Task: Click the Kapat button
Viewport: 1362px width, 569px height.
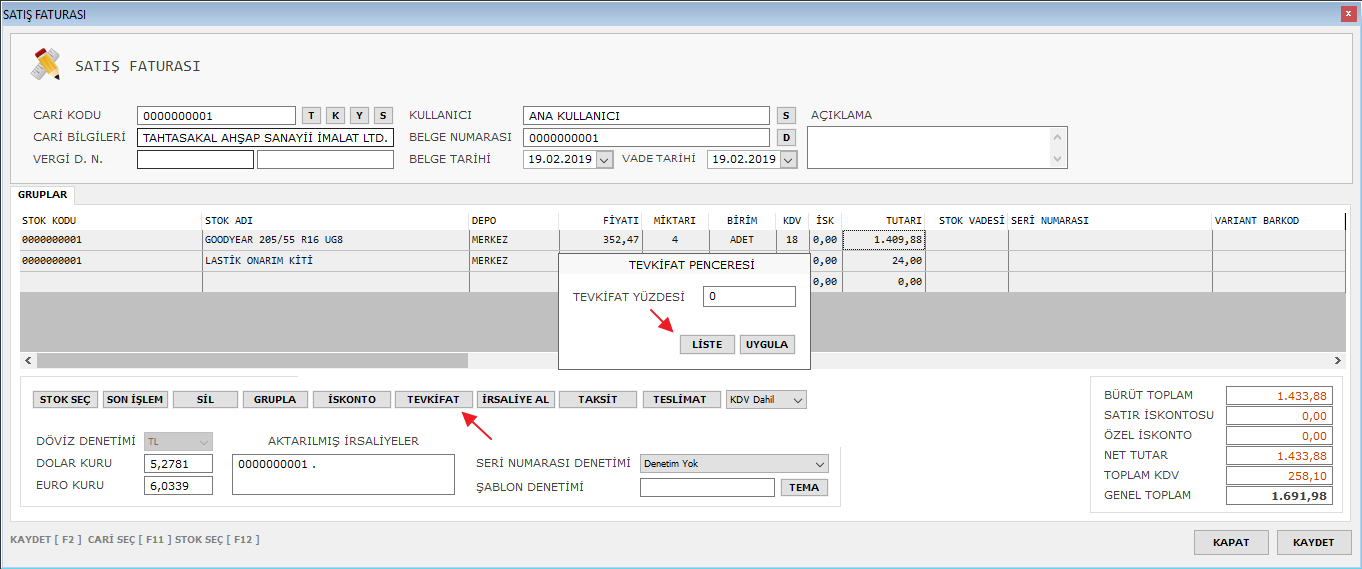Action: (1231, 542)
